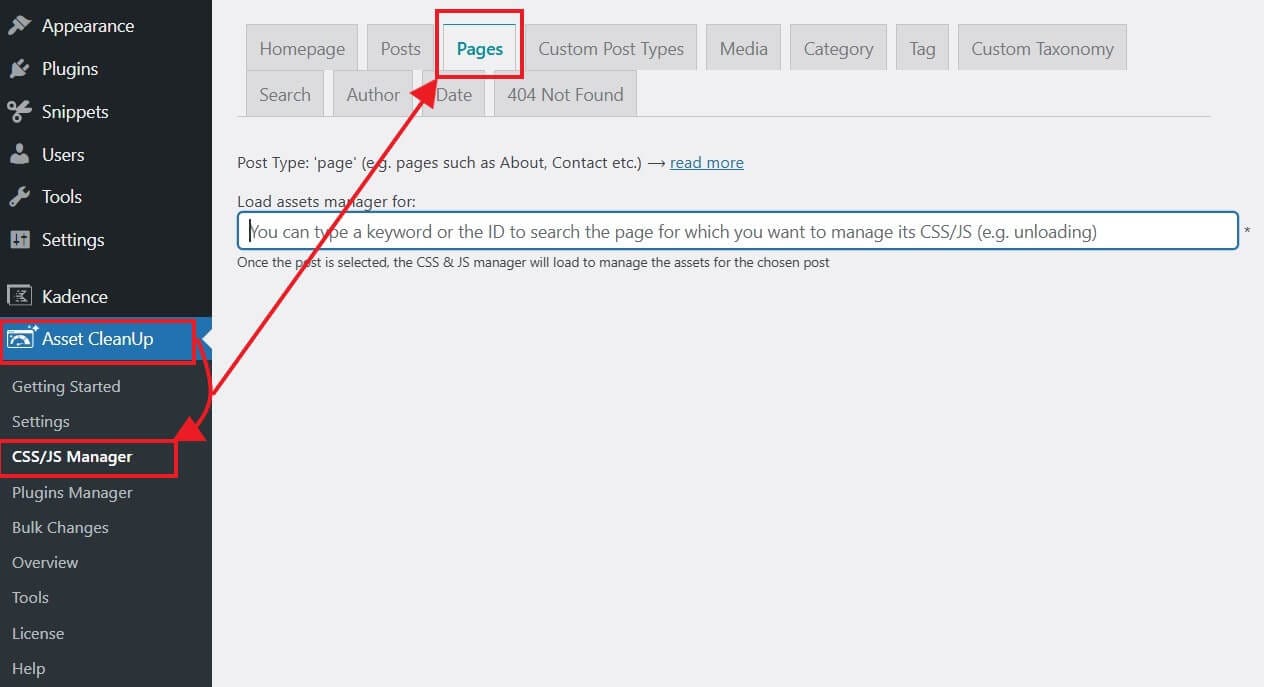This screenshot has height=687, width=1264.
Task: Click the Settings sliders icon
Action: 20,240
